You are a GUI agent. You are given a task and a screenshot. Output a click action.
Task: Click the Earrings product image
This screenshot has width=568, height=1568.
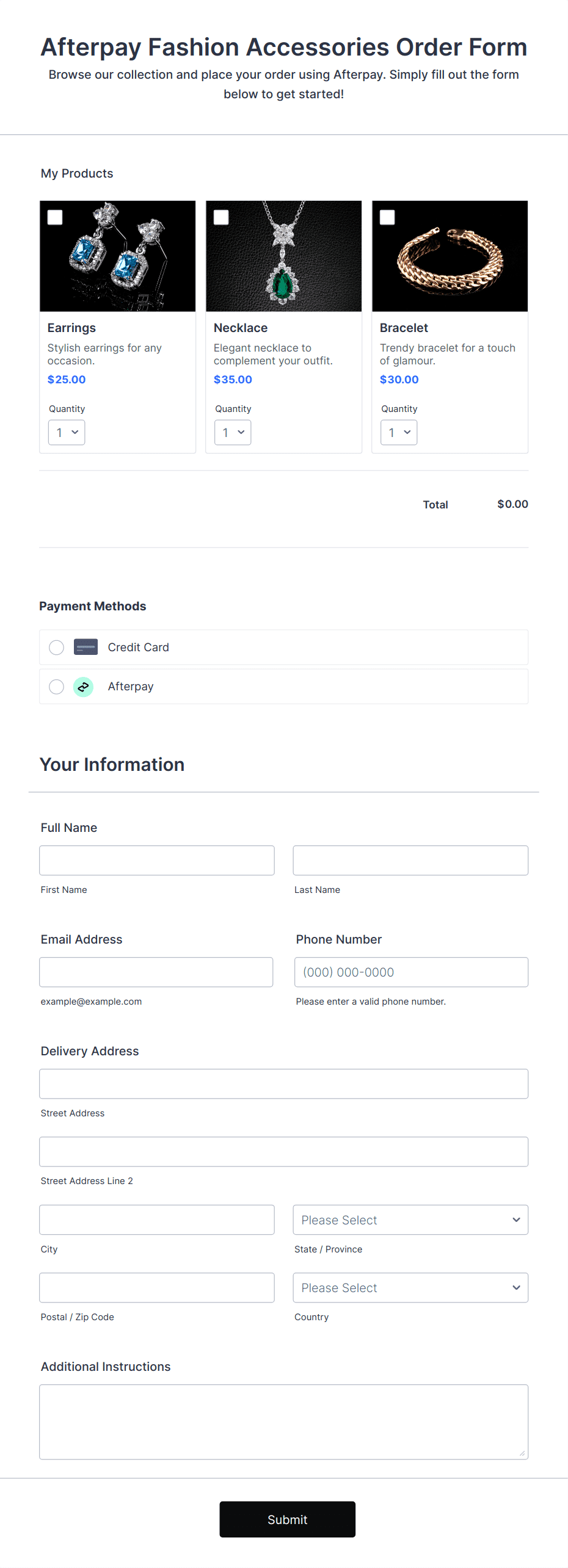point(118,256)
